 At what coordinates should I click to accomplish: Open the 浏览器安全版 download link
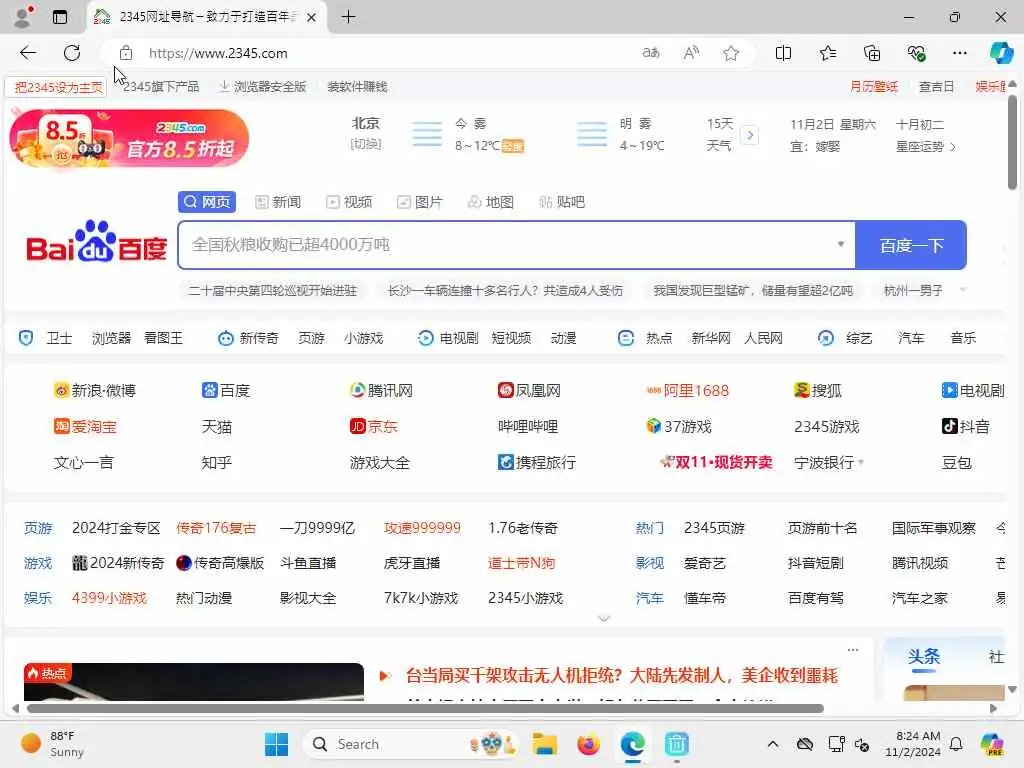click(x=263, y=86)
